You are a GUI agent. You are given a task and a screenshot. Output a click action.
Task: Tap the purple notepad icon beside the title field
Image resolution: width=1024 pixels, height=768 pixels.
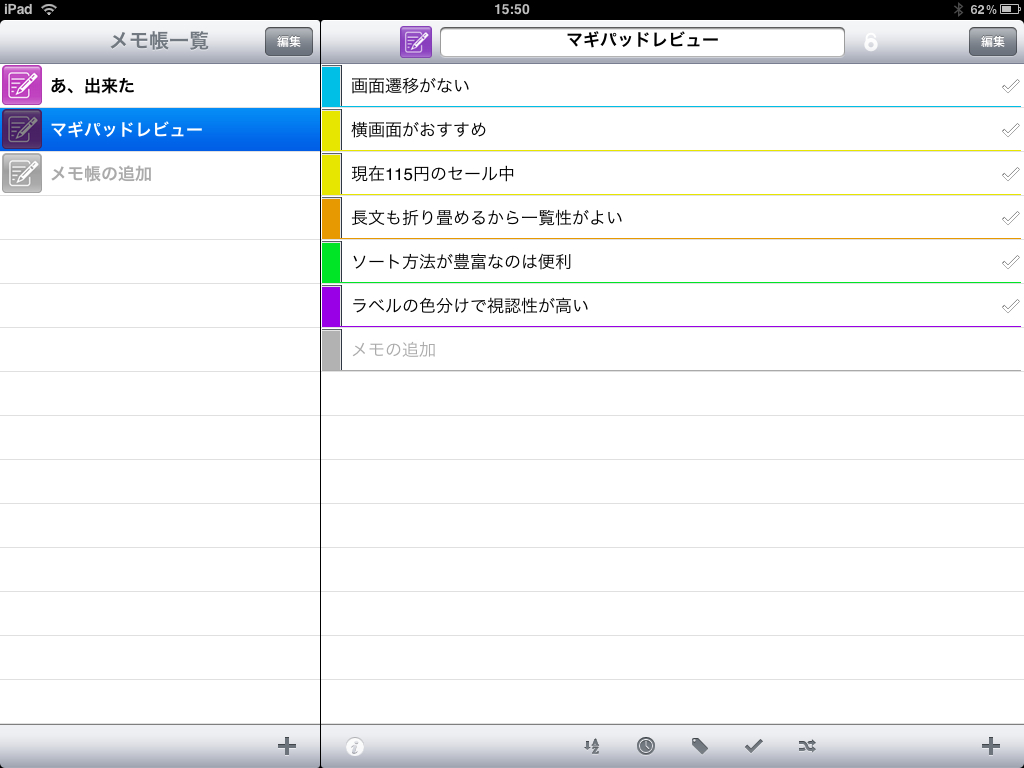point(416,42)
